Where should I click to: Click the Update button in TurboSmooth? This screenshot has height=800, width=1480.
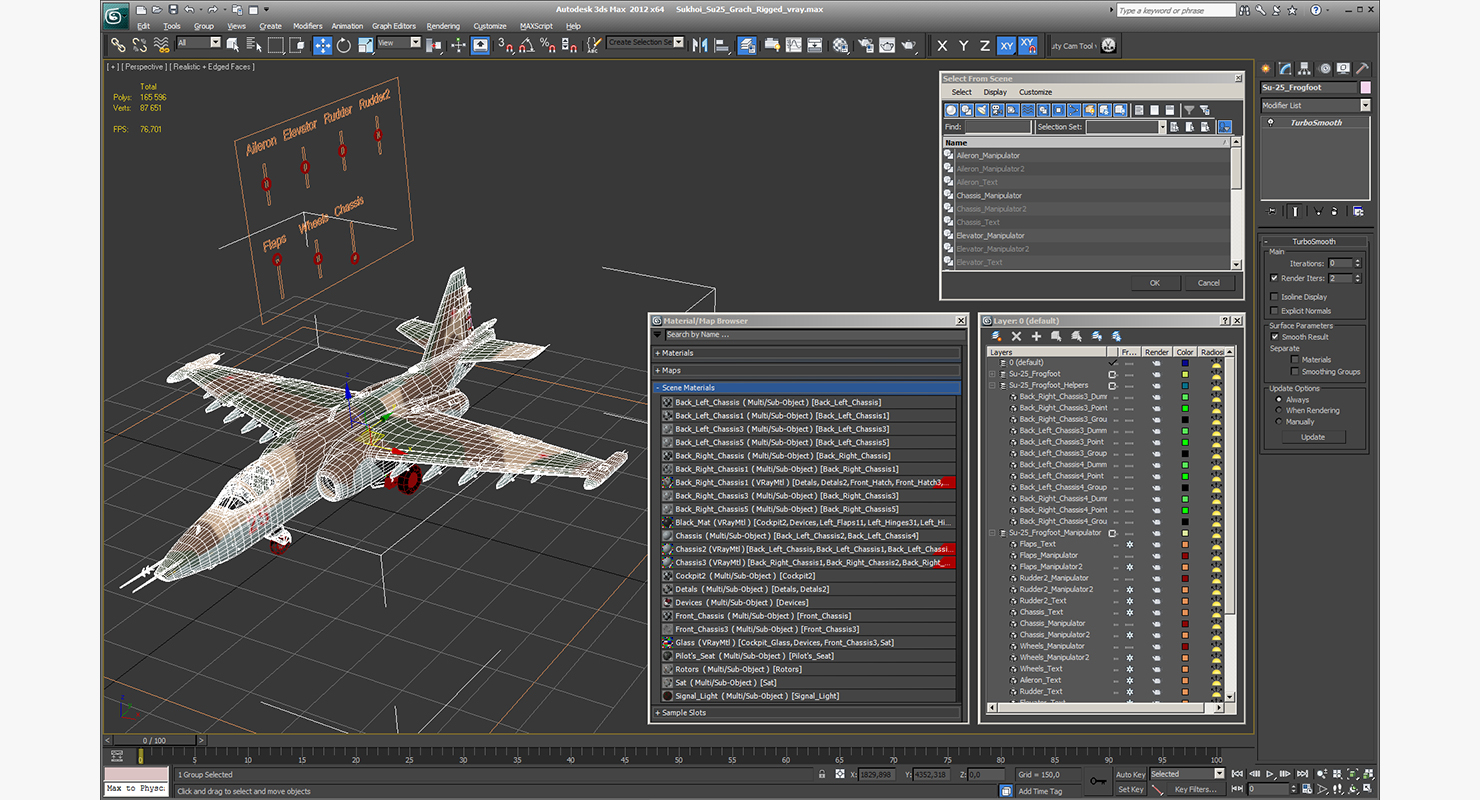[x=1313, y=437]
